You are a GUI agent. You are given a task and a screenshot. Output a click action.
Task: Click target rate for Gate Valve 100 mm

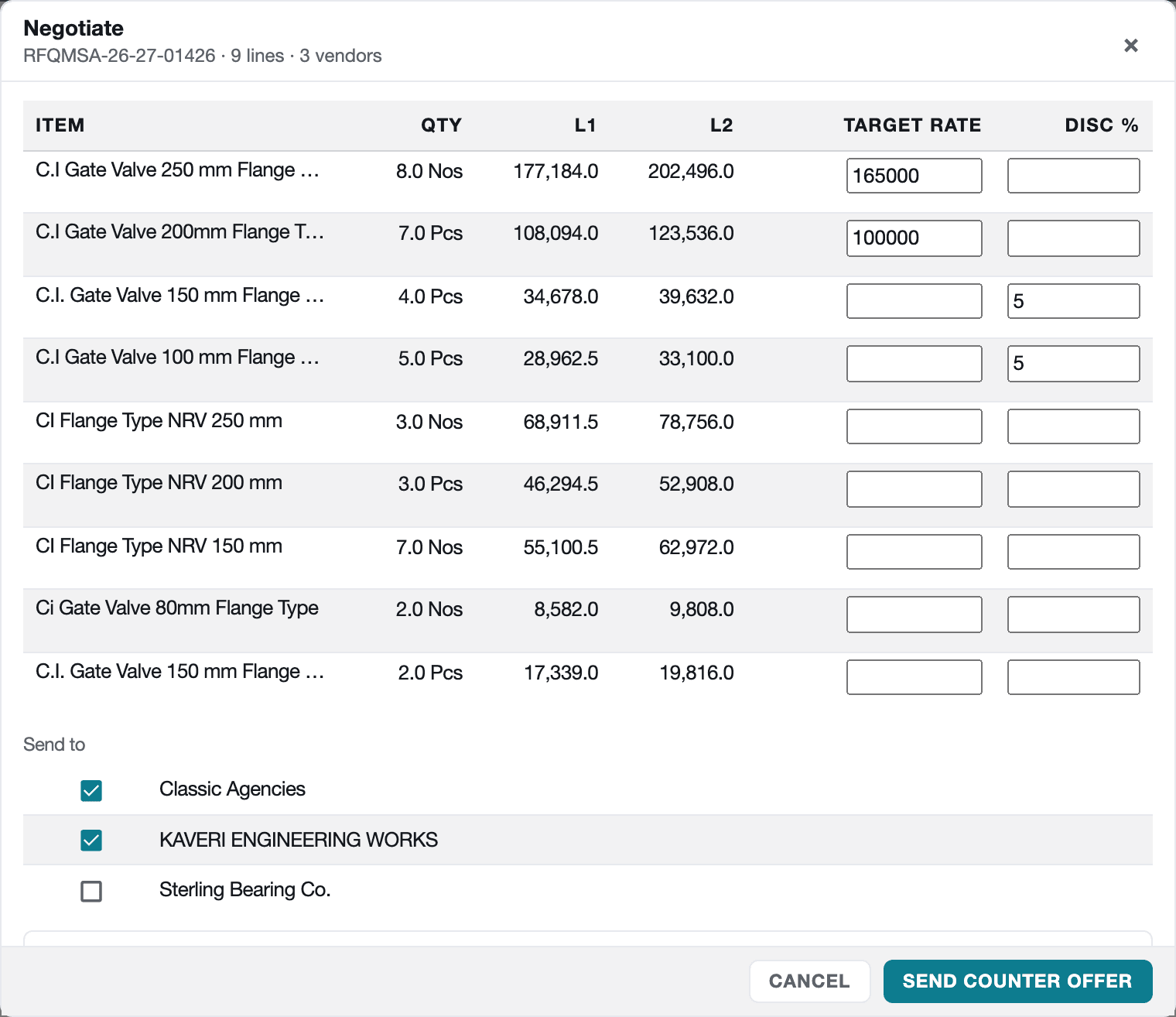[x=914, y=363]
